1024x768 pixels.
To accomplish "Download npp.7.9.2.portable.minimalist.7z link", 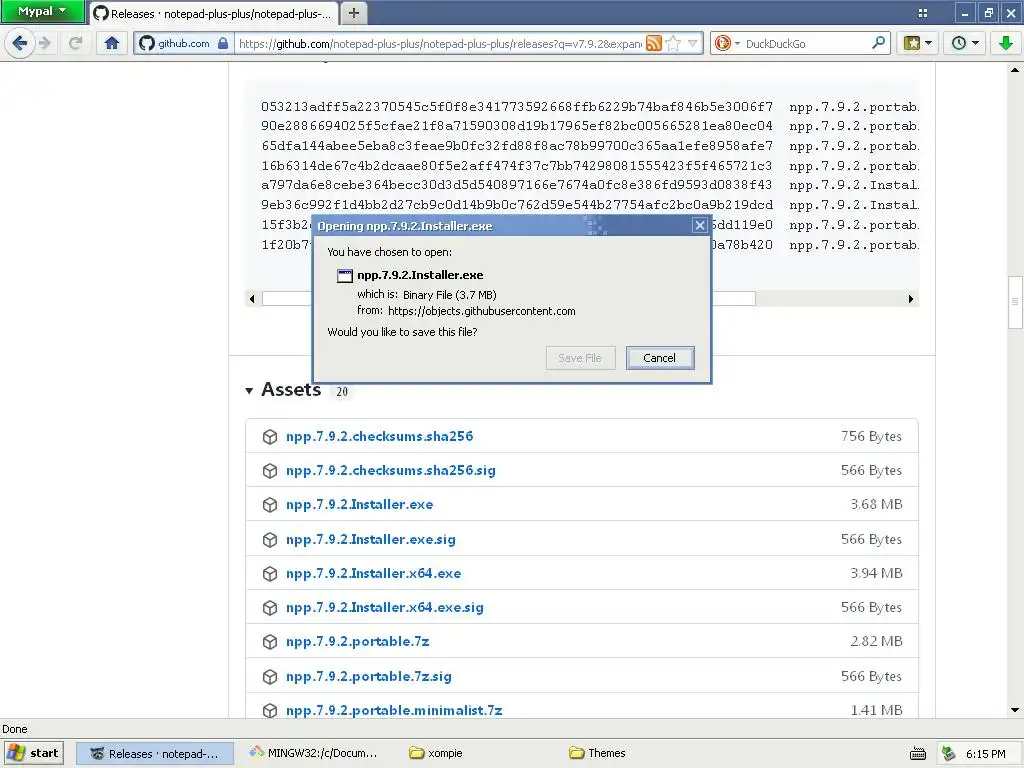I will (394, 710).
